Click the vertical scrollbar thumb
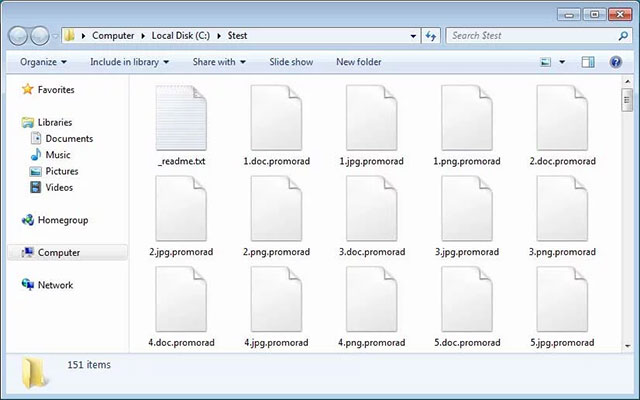Image resolution: width=640 pixels, height=400 pixels. coord(627,99)
